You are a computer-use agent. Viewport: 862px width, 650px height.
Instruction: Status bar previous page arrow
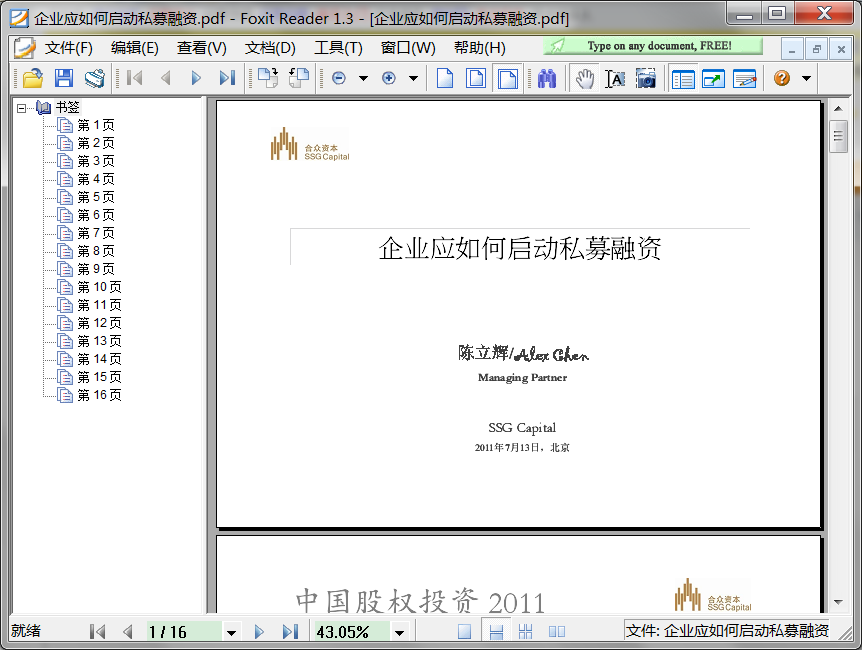point(128,632)
